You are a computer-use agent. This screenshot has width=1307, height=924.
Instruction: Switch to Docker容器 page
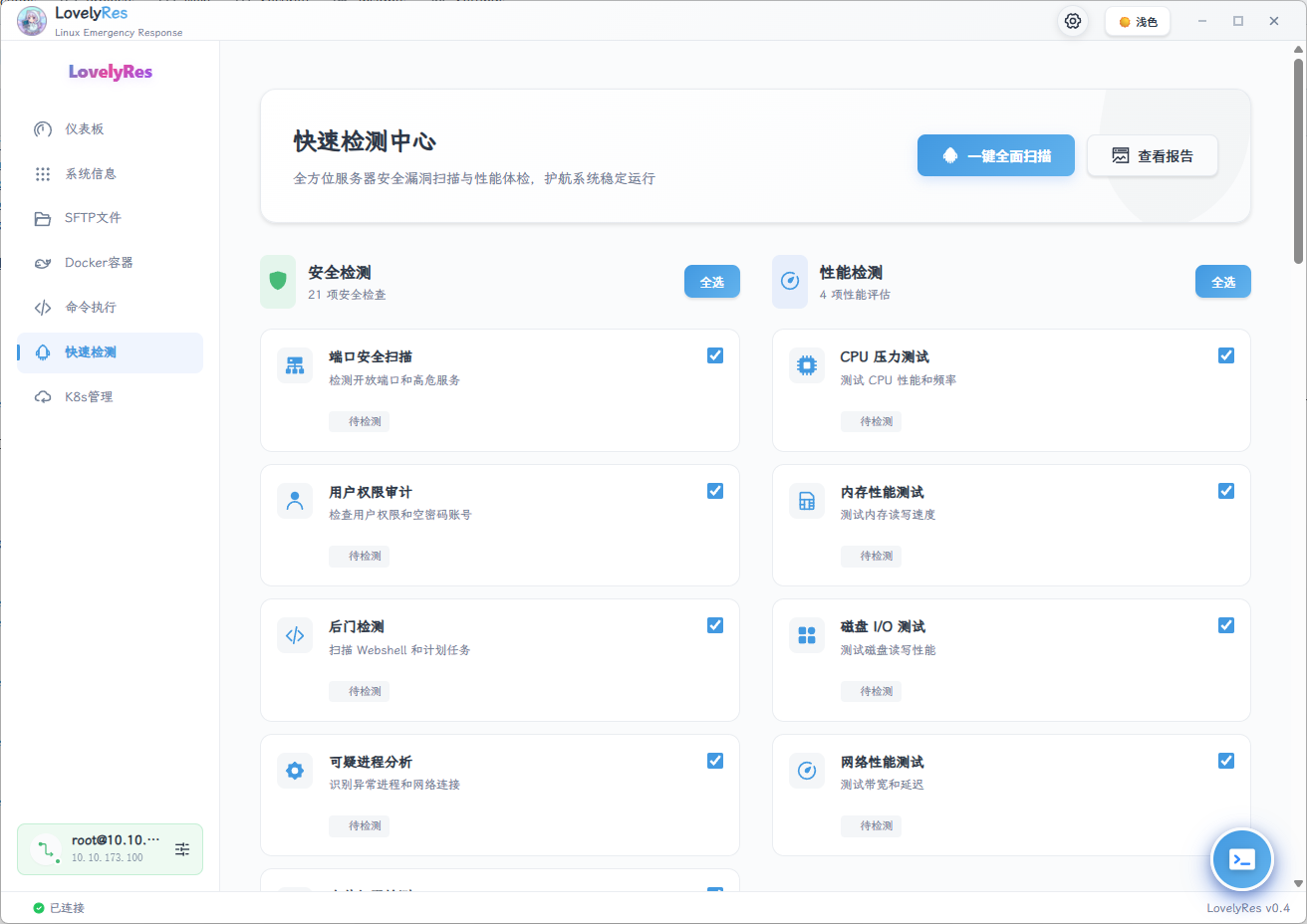point(110,263)
